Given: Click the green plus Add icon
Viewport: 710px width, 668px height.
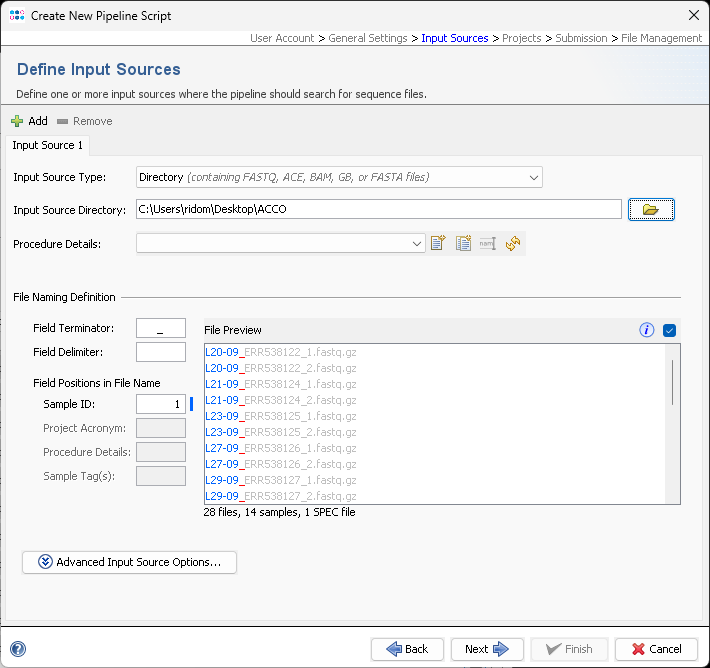Looking at the screenshot, I should [17, 121].
